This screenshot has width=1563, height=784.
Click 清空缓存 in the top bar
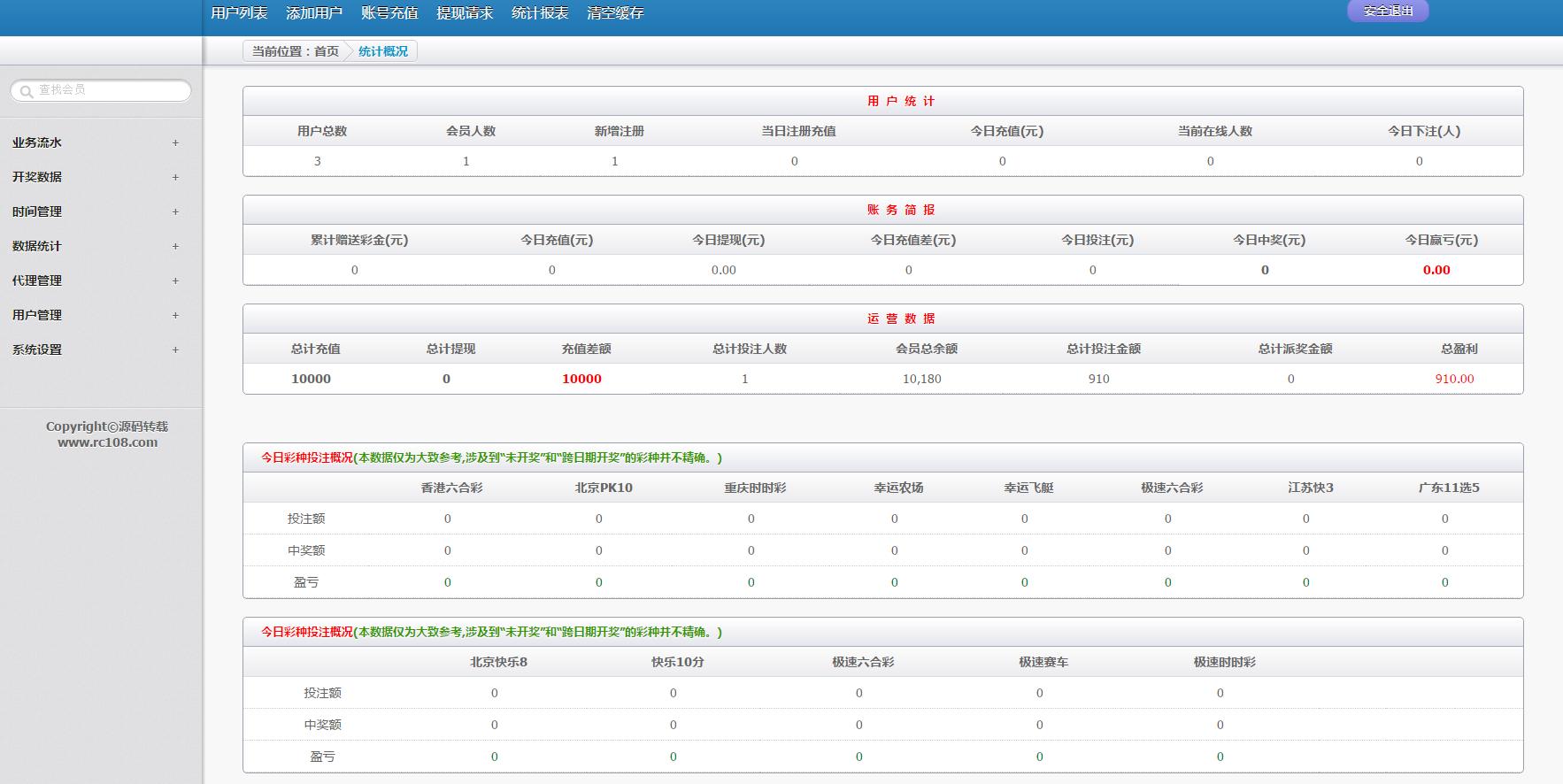pyautogui.click(x=615, y=13)
